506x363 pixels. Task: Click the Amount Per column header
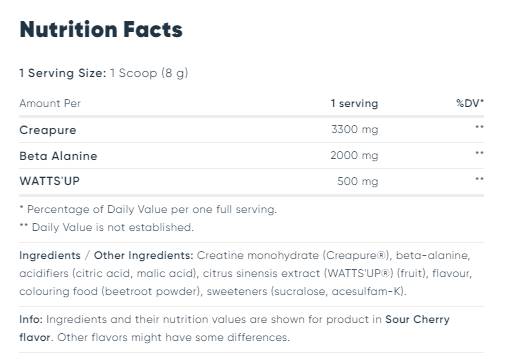[x=50, y=103]
